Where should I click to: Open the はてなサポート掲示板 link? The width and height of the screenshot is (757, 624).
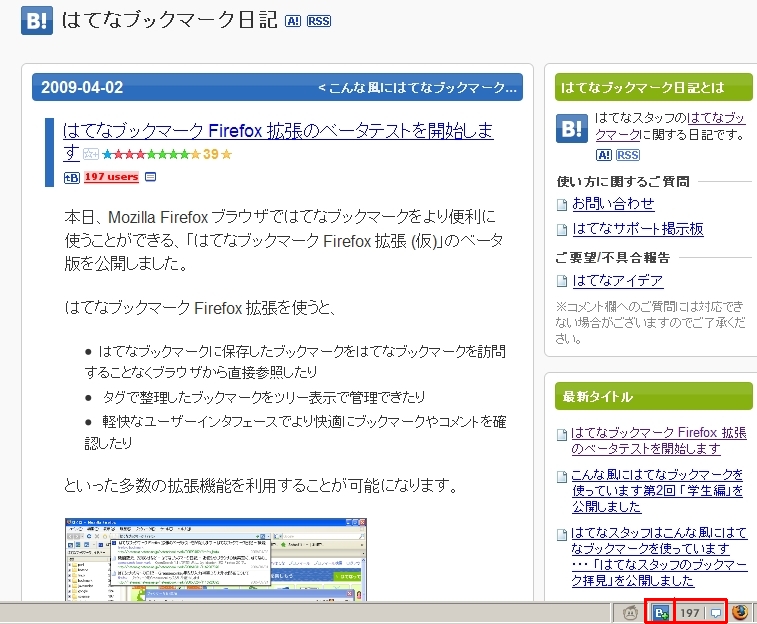(638, 229)
